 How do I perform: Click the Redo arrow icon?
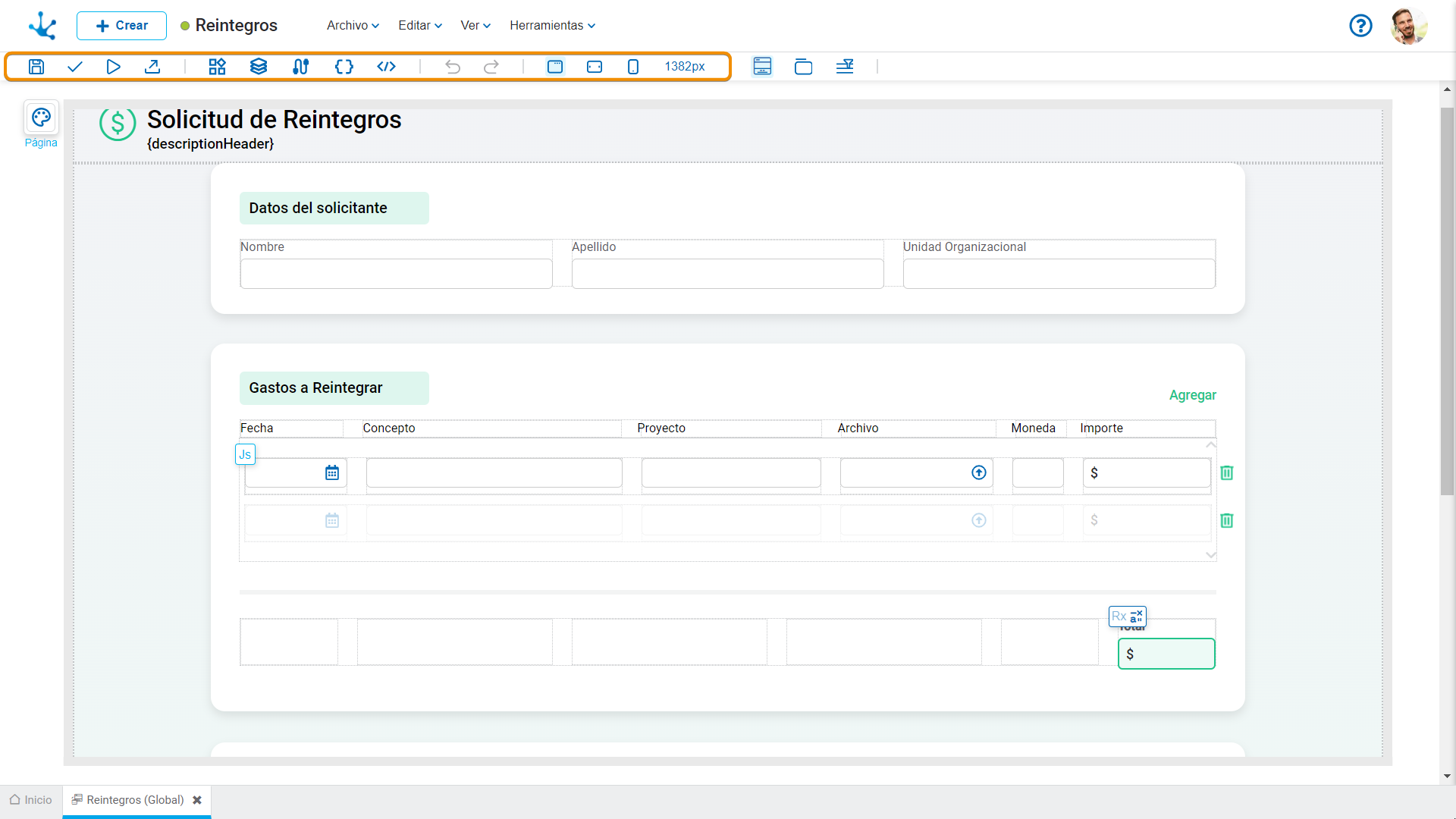(491, 67)
